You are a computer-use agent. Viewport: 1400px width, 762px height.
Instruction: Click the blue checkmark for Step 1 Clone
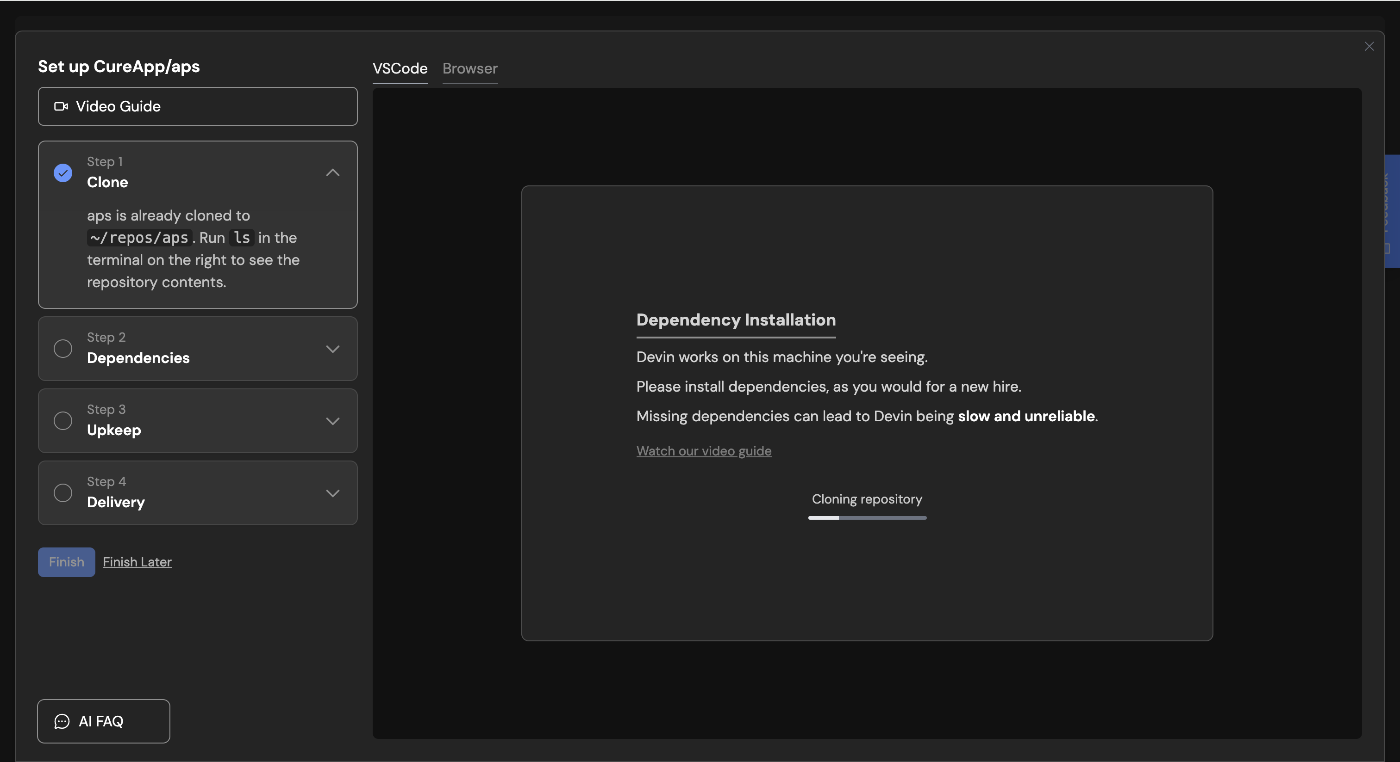(63, 173)
